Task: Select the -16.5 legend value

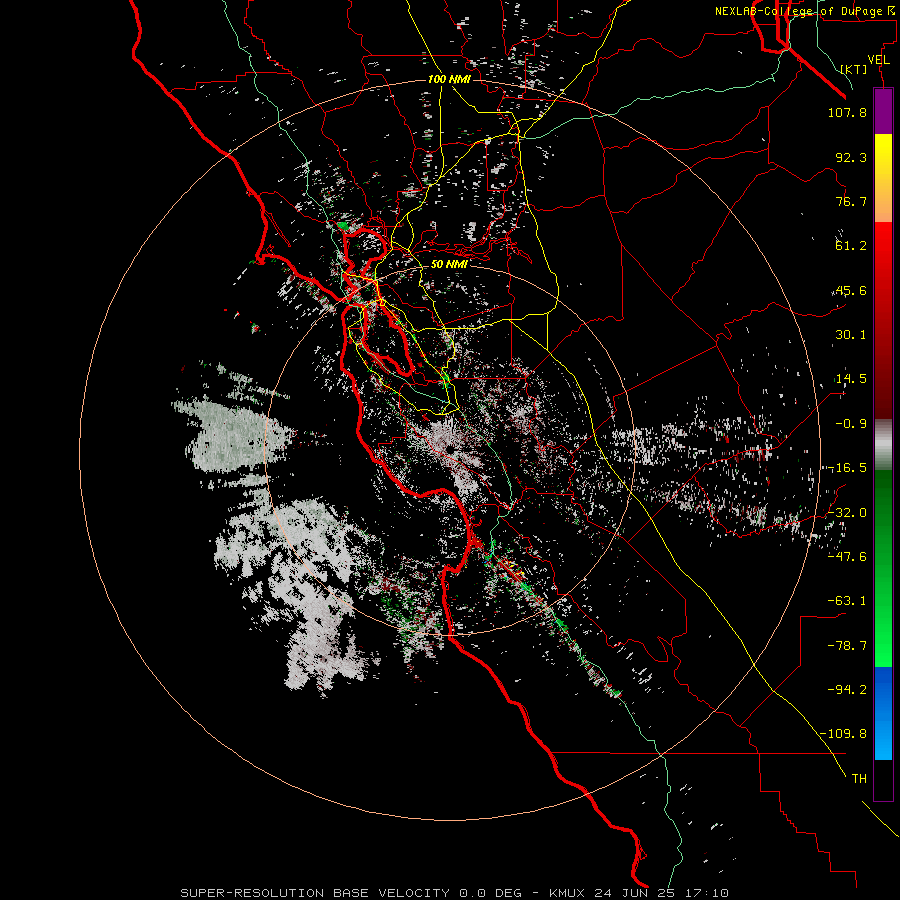Action: [847, 468]
